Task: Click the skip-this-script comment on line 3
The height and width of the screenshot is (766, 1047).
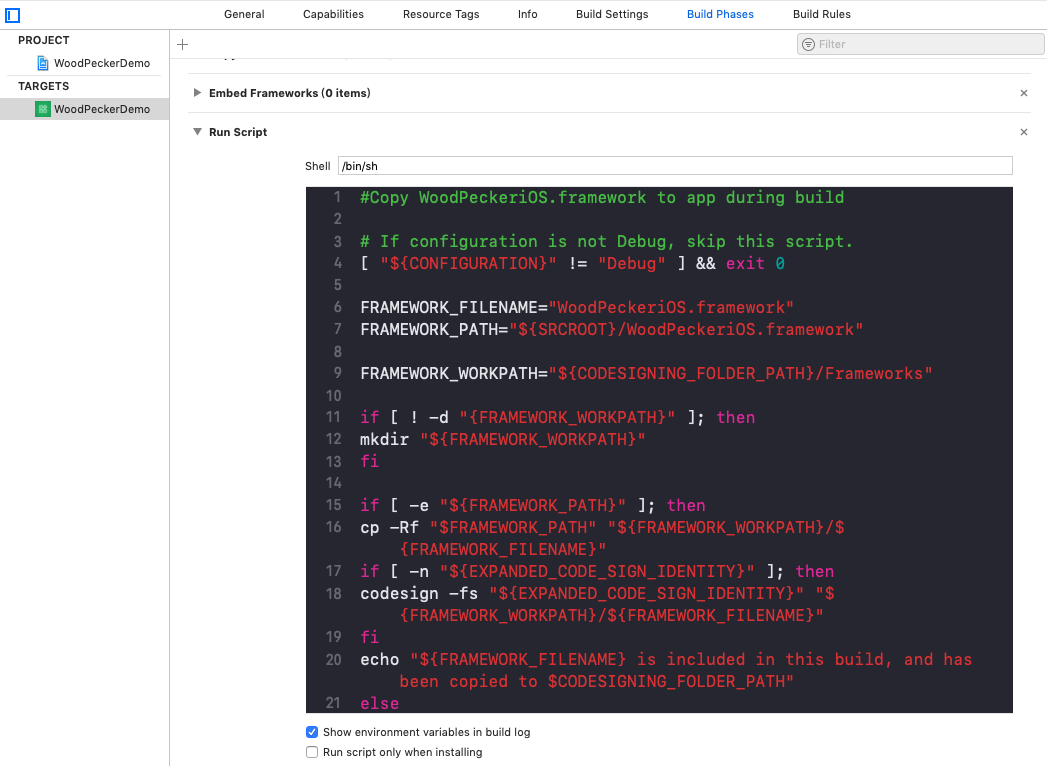Action: click(606, 241)
